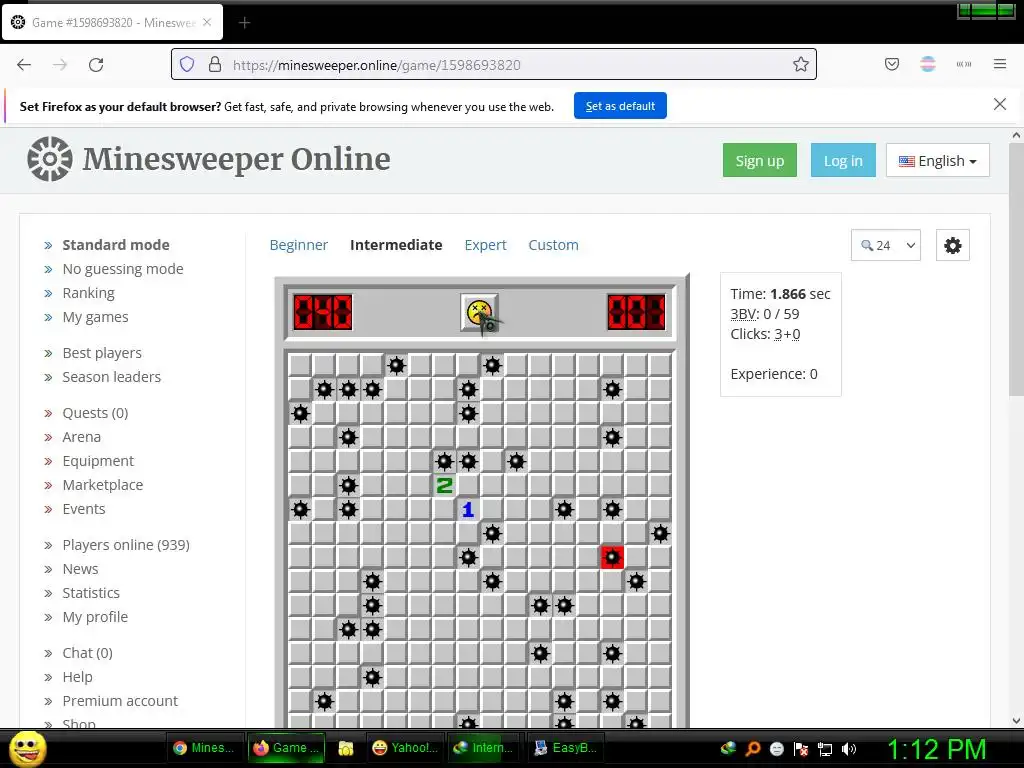
Task: Expand the English language dropdown
Action: click(x=937, y=161)
